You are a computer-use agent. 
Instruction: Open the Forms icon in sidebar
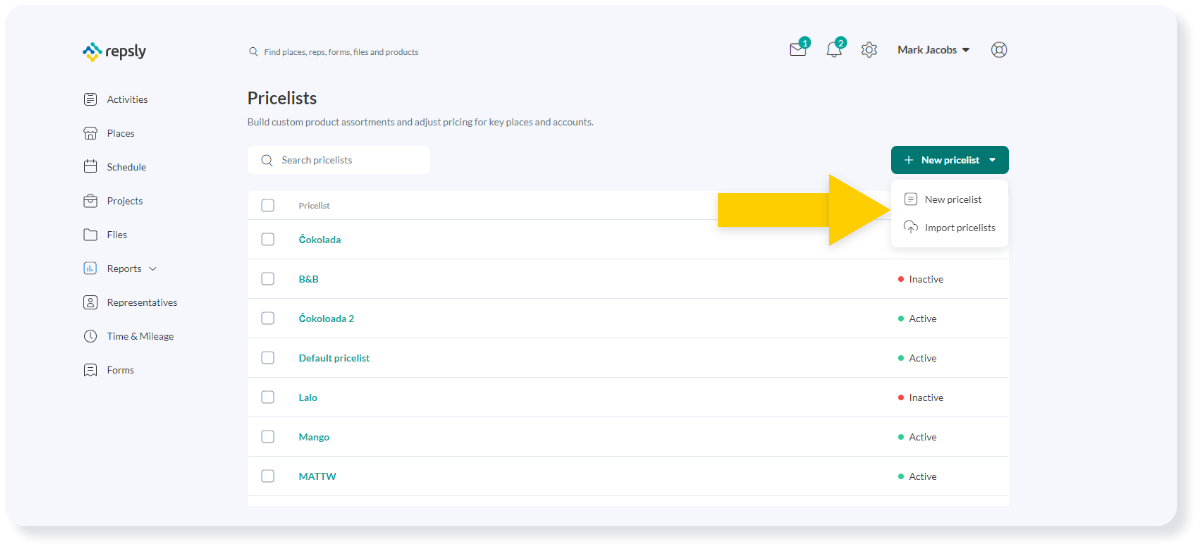click(90, 370)
